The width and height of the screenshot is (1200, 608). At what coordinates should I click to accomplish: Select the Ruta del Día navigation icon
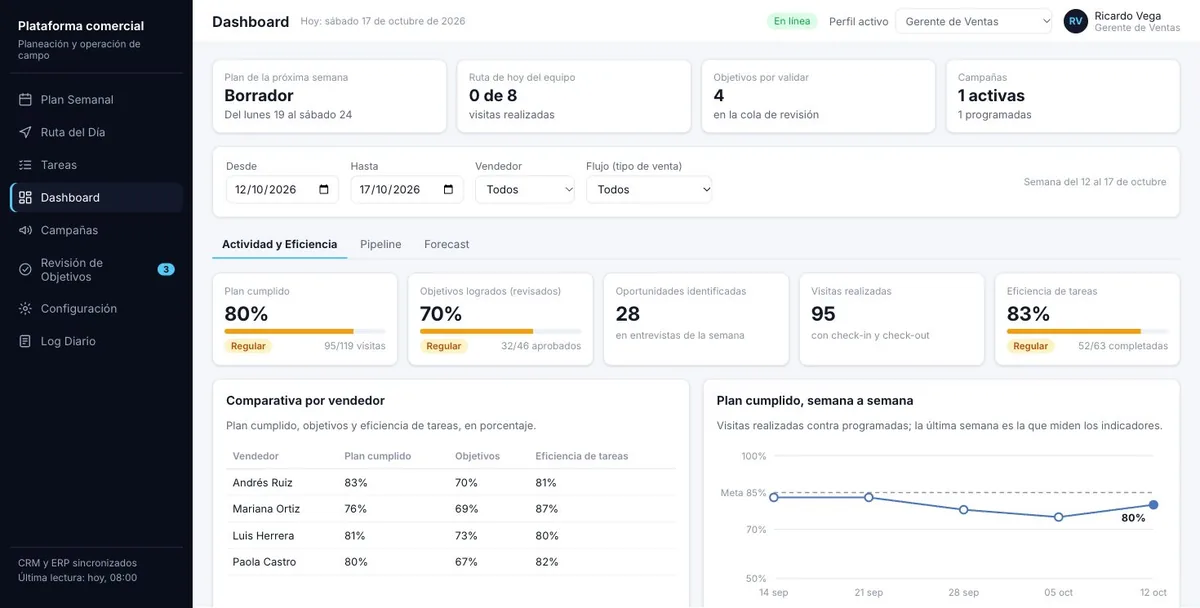pyautogui.click(x=25, y=132)
